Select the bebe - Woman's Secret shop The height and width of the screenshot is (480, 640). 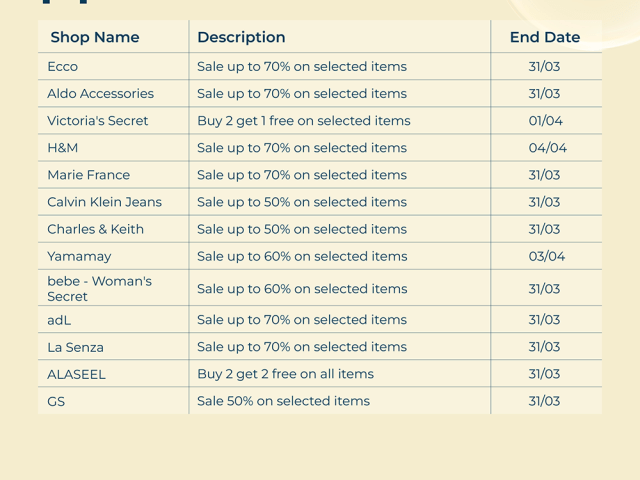pos(99,288)
